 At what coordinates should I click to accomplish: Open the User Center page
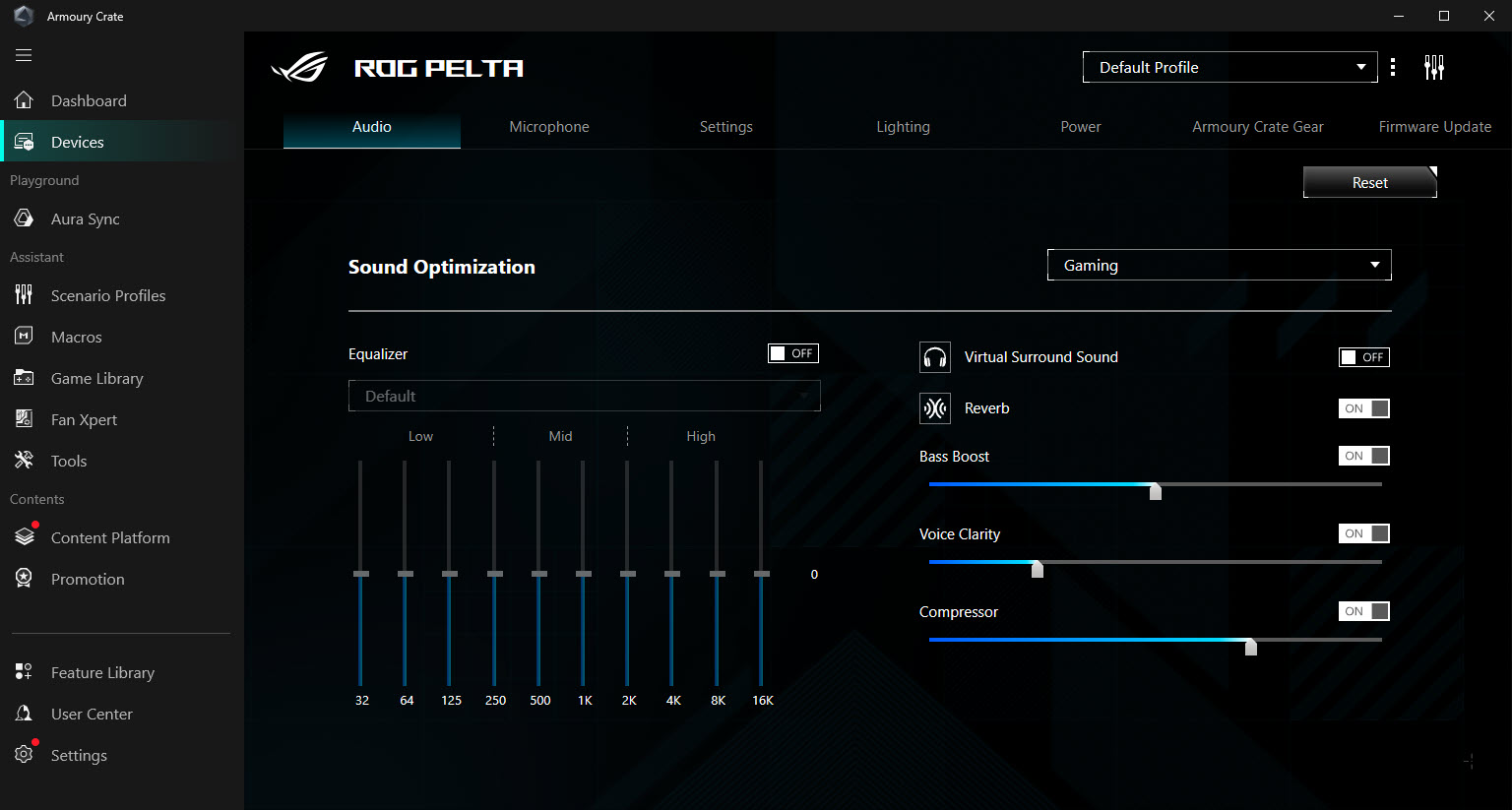pos(122,714)
